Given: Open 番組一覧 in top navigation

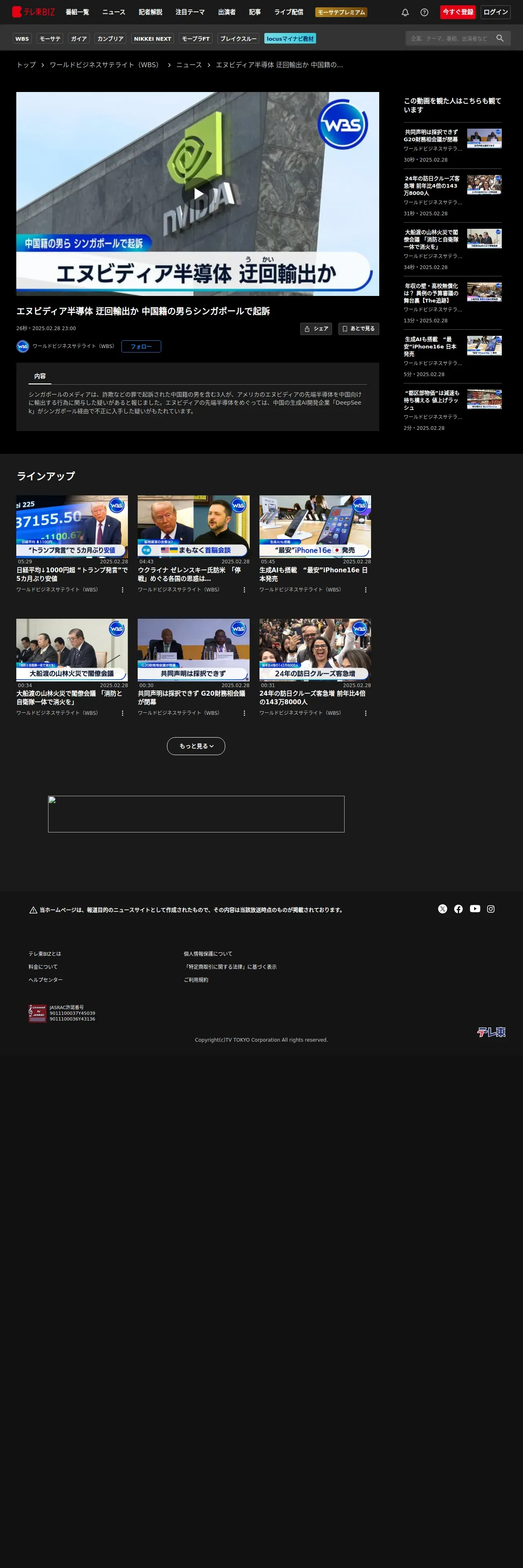Looking at the screenshot, I should (77, 12).
